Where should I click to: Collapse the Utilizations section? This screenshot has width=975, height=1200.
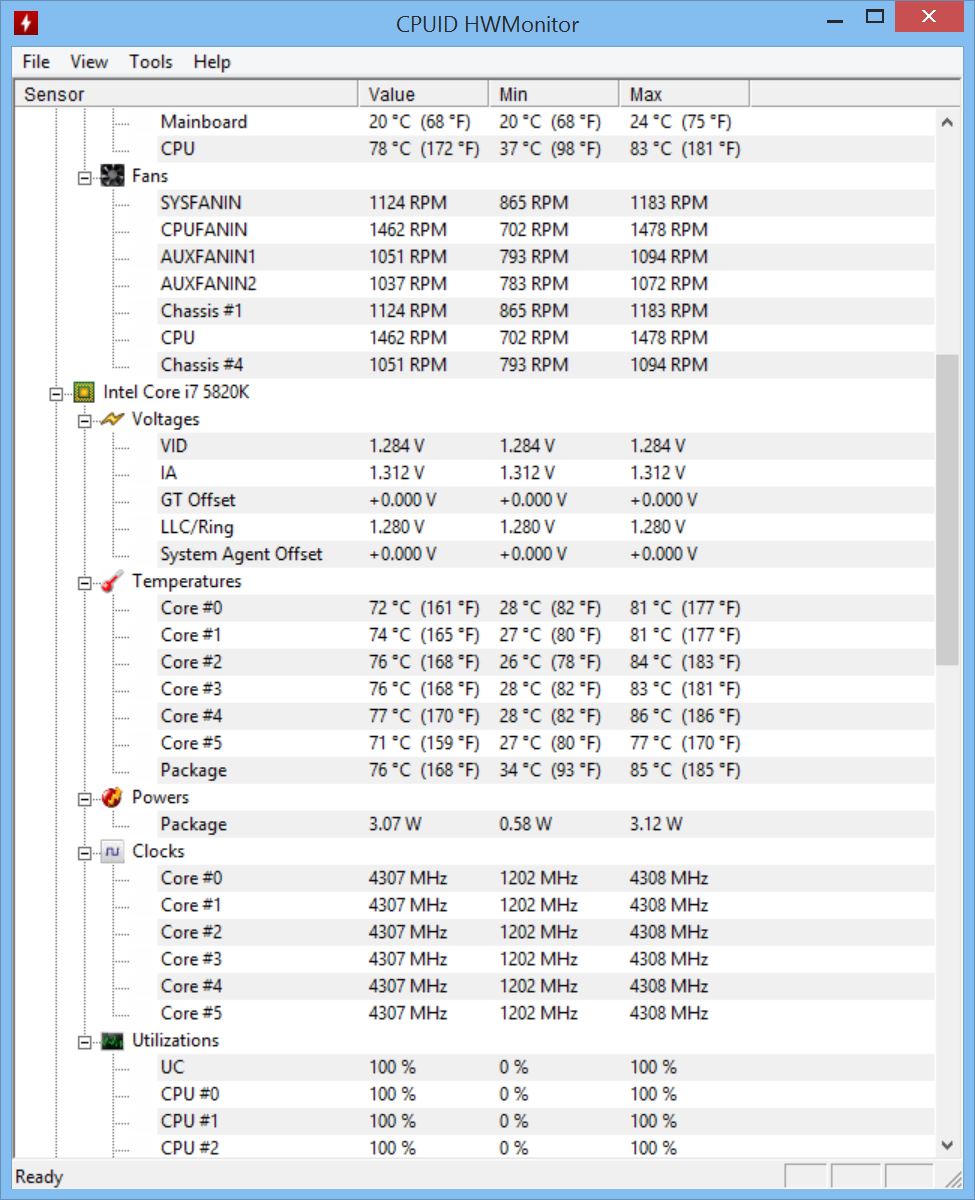click(x=85, y=1041)
